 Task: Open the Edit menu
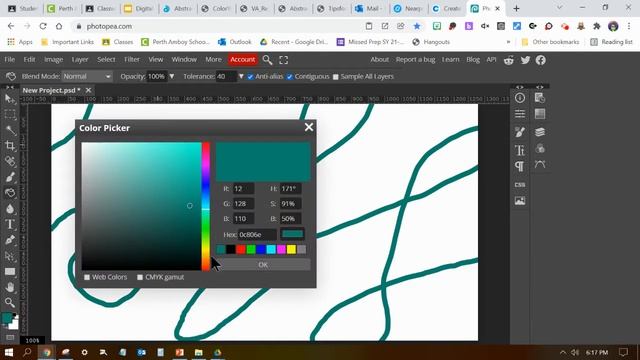click(29, 60)
